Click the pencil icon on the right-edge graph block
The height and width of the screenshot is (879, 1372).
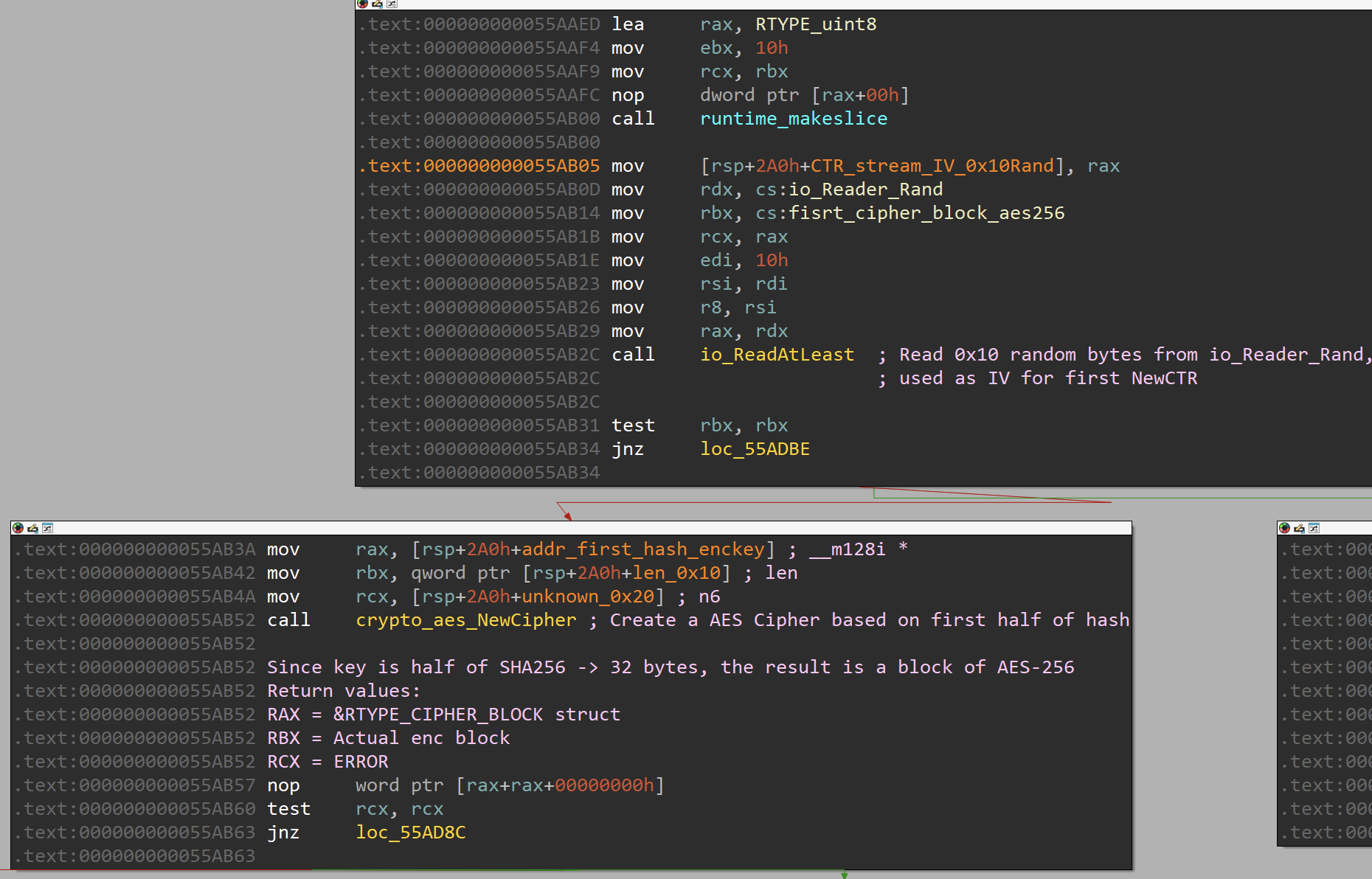[1299, 528]
